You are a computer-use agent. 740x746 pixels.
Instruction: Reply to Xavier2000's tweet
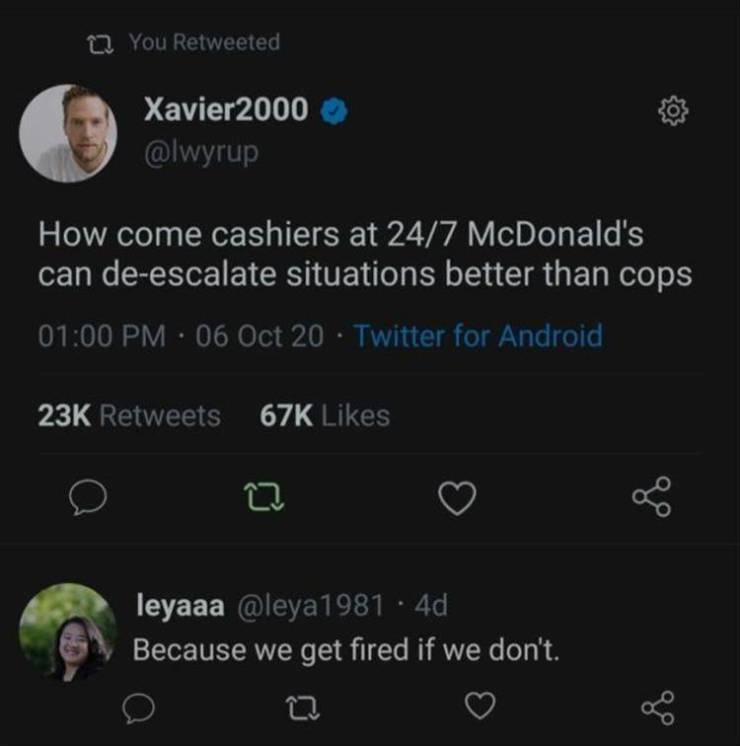tap(87, 498)
